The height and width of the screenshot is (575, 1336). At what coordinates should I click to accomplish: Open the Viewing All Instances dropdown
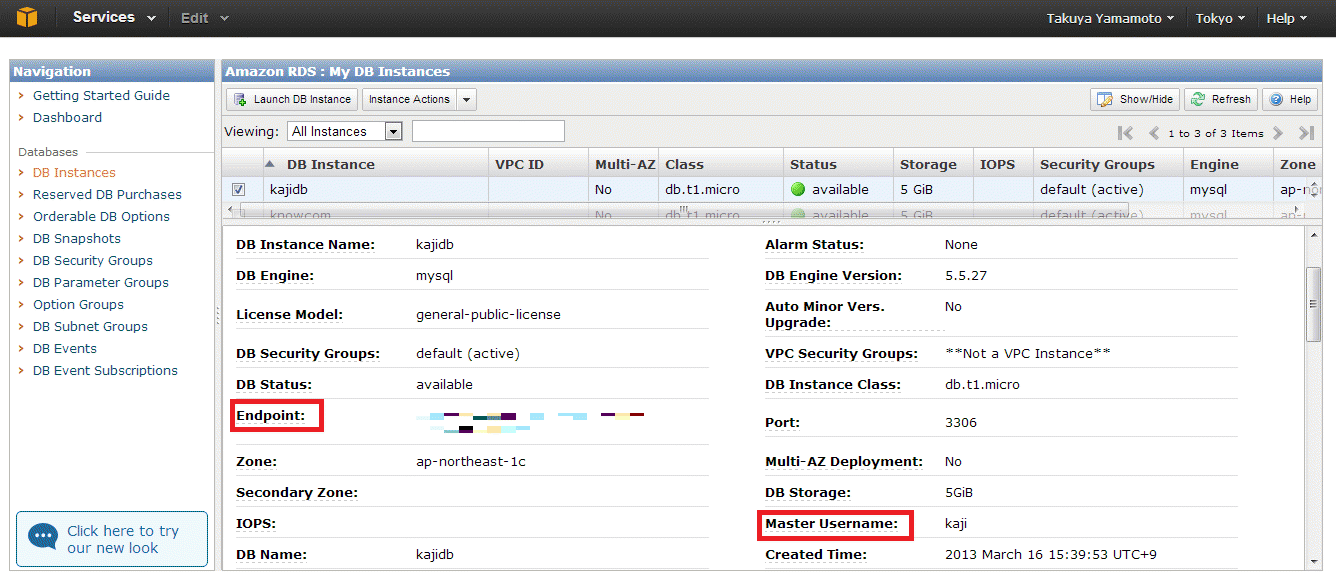(x=345, y=131)
